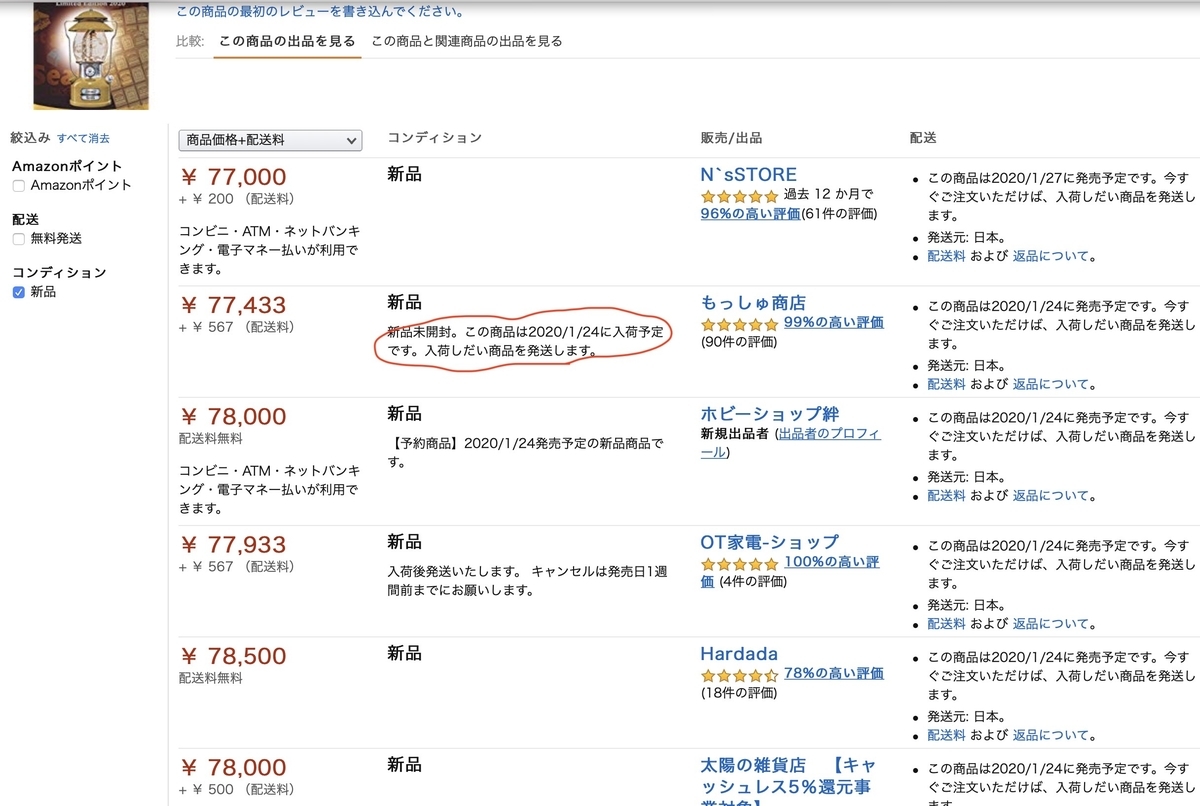Open the sort dropdown 商品価格+配送料

(270, 141)
